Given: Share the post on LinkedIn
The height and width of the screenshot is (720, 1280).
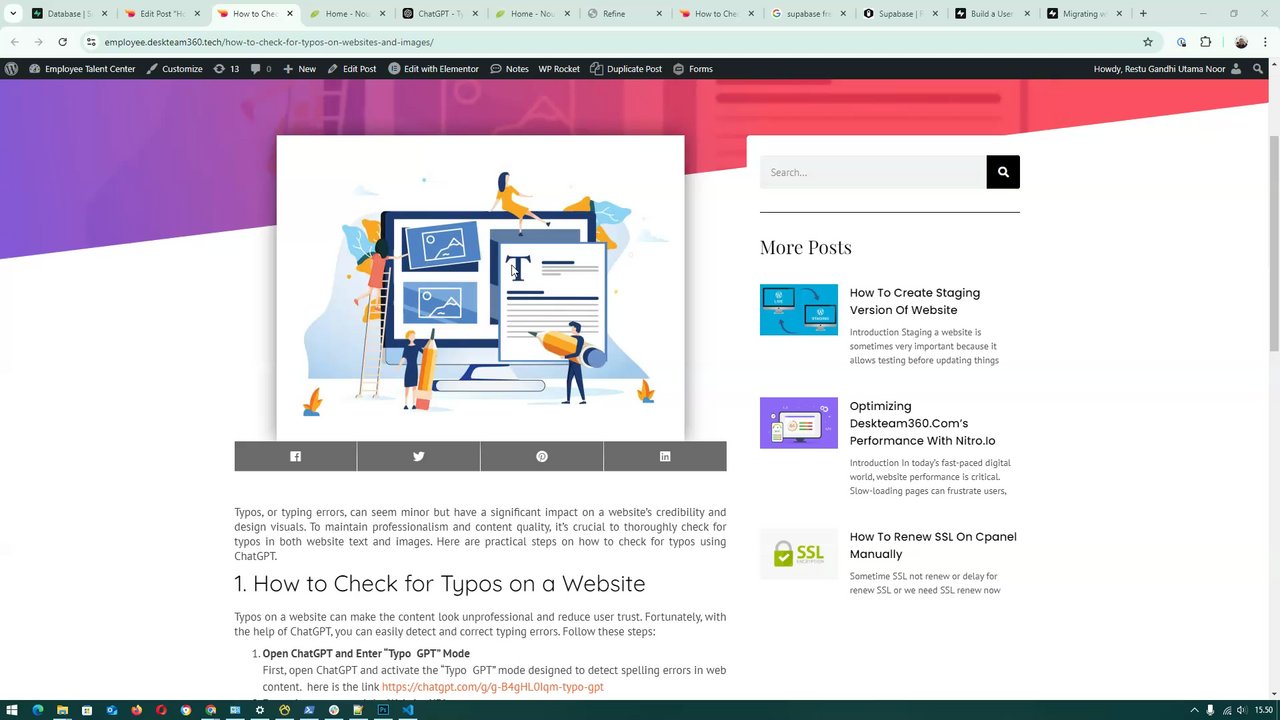Looking at the screenshot, I should (x=665, y=456).
